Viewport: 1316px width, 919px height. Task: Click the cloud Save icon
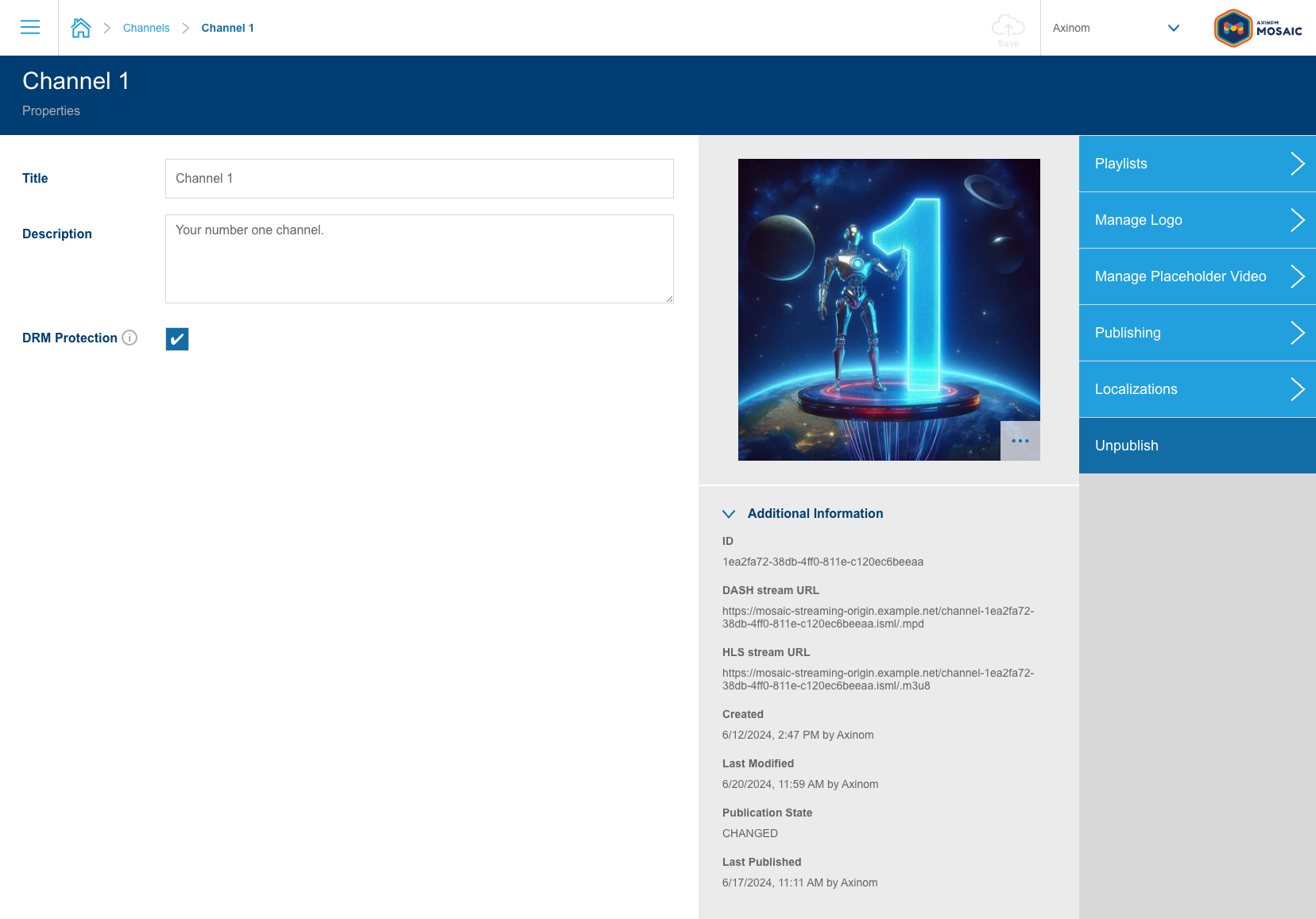[x=1008, y=29]
